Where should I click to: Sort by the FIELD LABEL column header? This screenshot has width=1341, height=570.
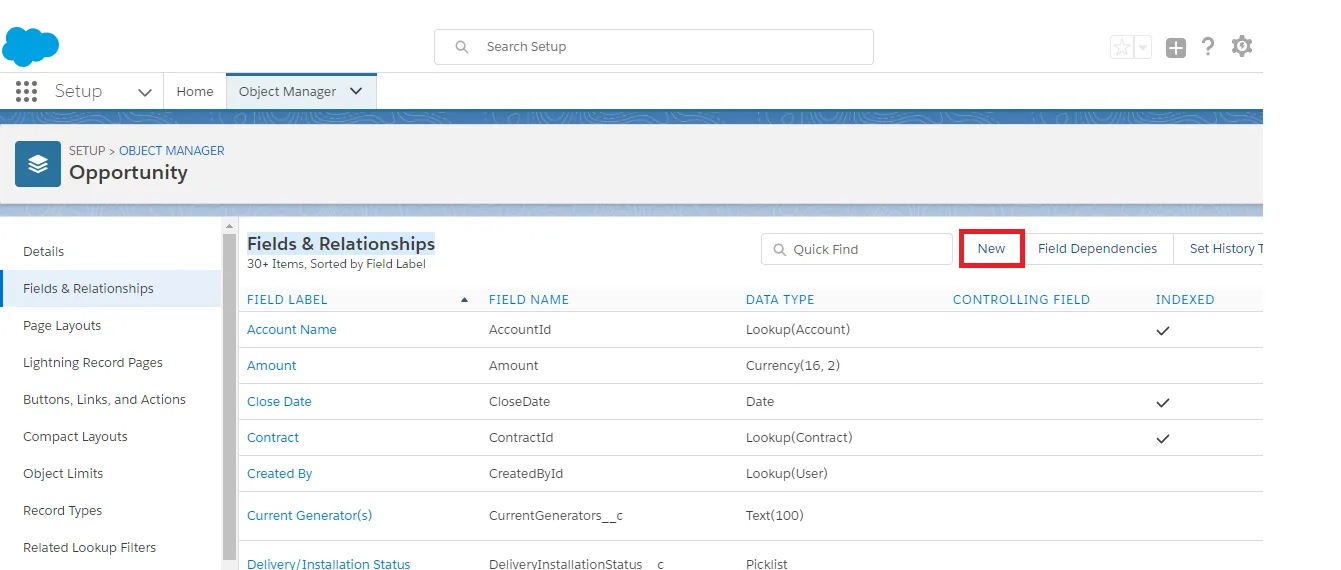pos(287,299)
